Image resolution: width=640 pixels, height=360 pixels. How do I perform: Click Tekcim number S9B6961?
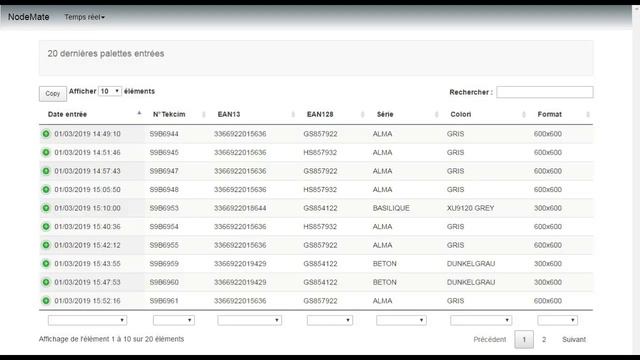(x=164, y=301)
